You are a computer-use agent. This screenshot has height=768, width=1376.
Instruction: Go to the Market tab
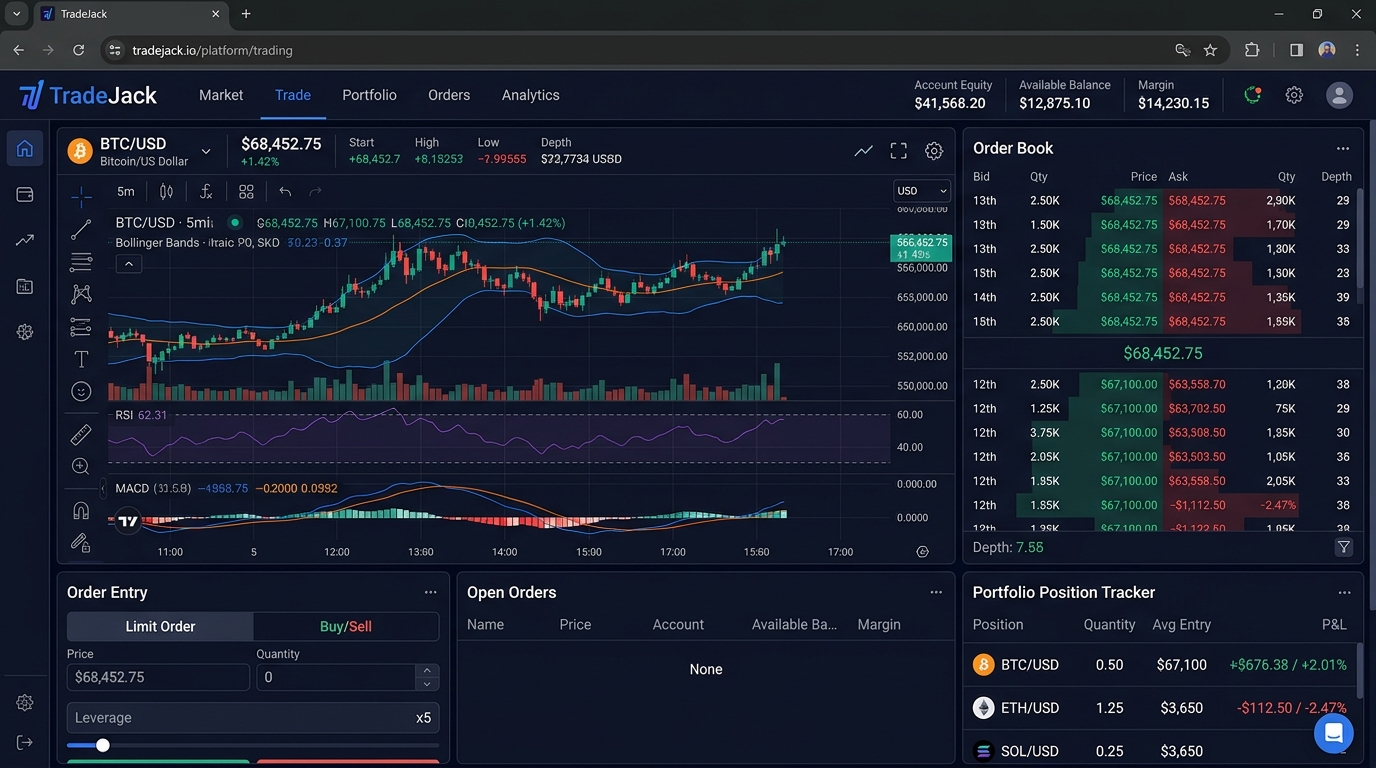point(221,95)
